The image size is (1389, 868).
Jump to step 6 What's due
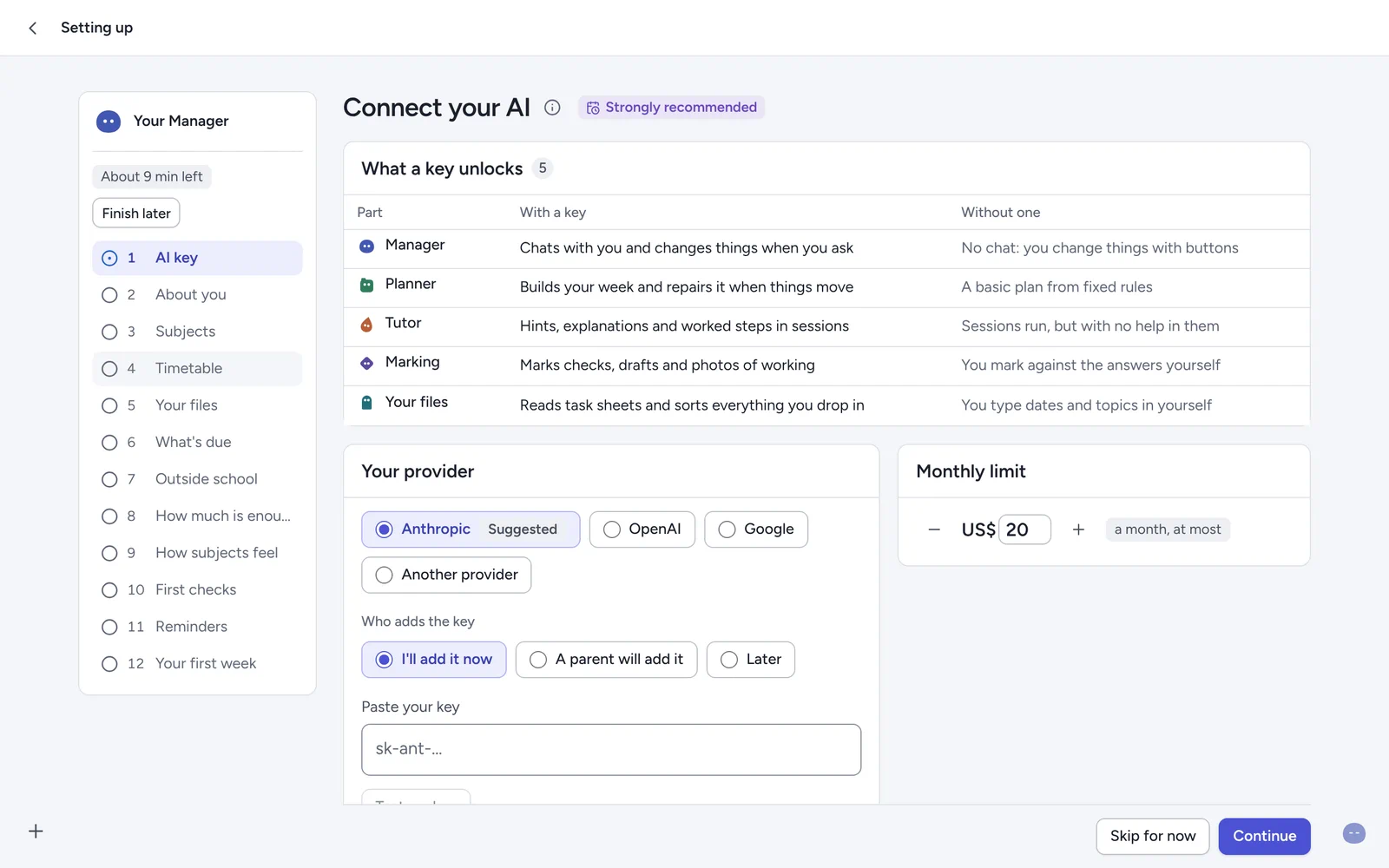[197, 443]
